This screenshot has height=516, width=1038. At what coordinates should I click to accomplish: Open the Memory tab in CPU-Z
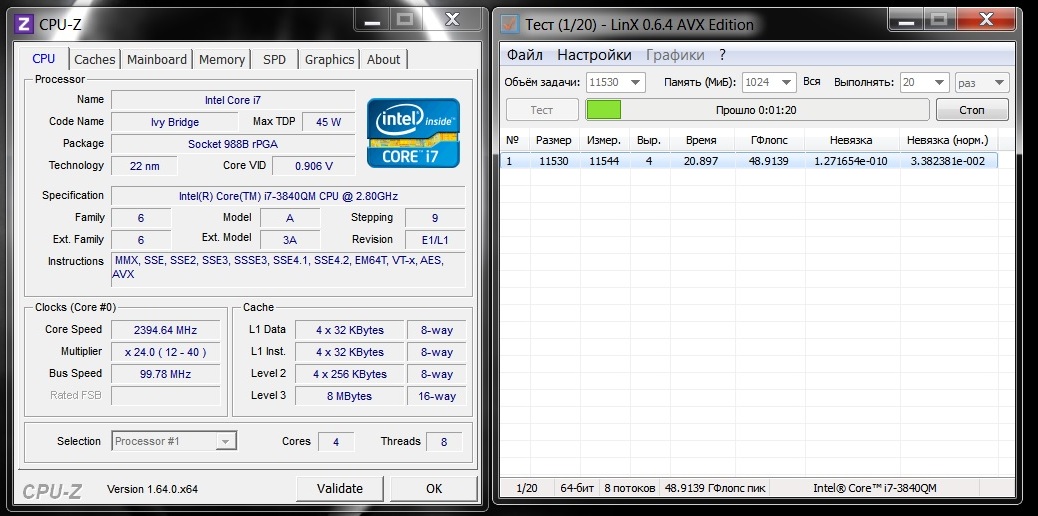222,60
